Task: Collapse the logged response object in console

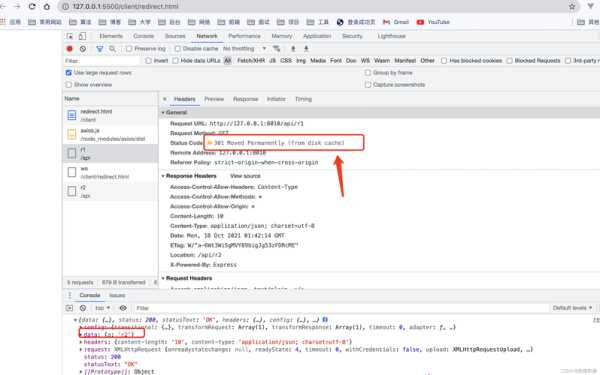Action: point(75,320)
